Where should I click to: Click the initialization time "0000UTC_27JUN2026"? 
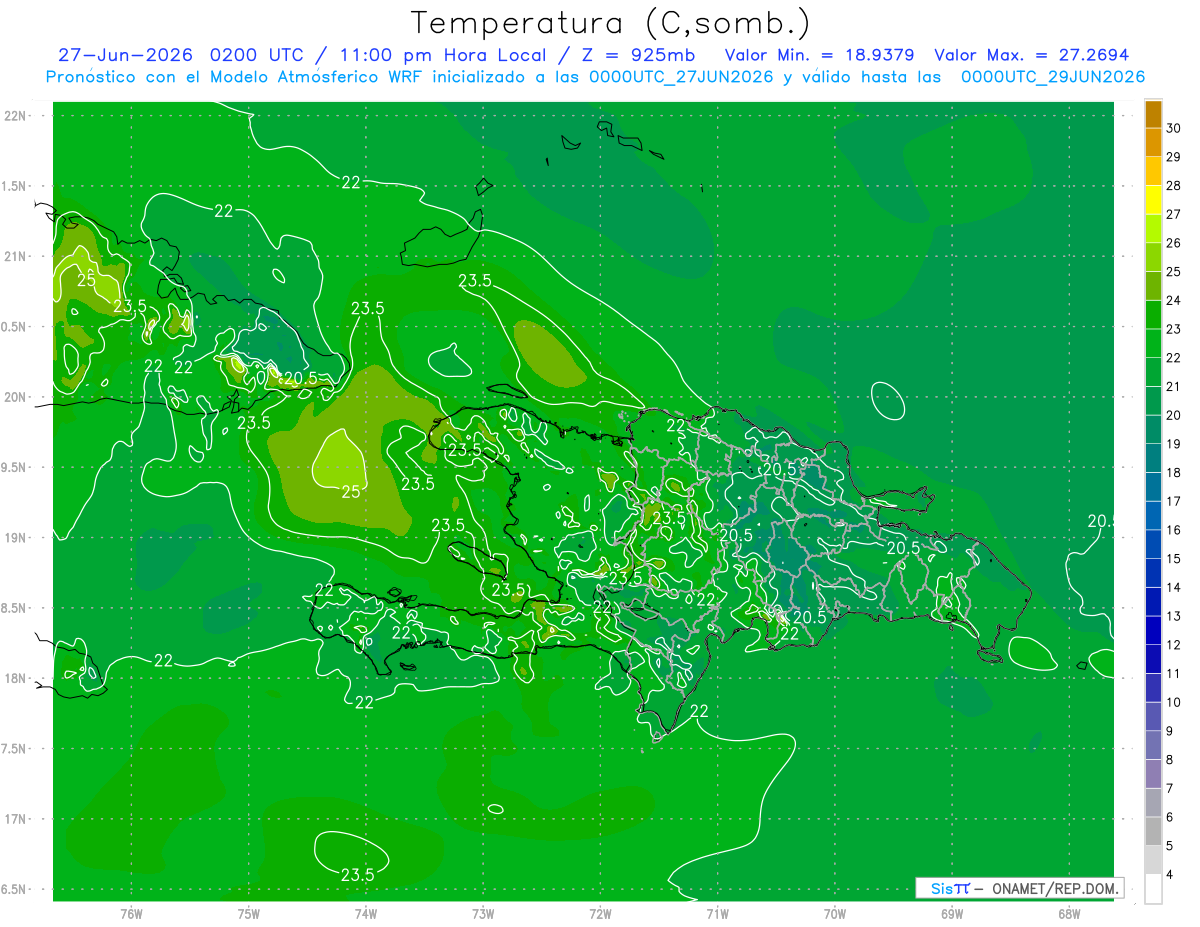pos(682,77)
